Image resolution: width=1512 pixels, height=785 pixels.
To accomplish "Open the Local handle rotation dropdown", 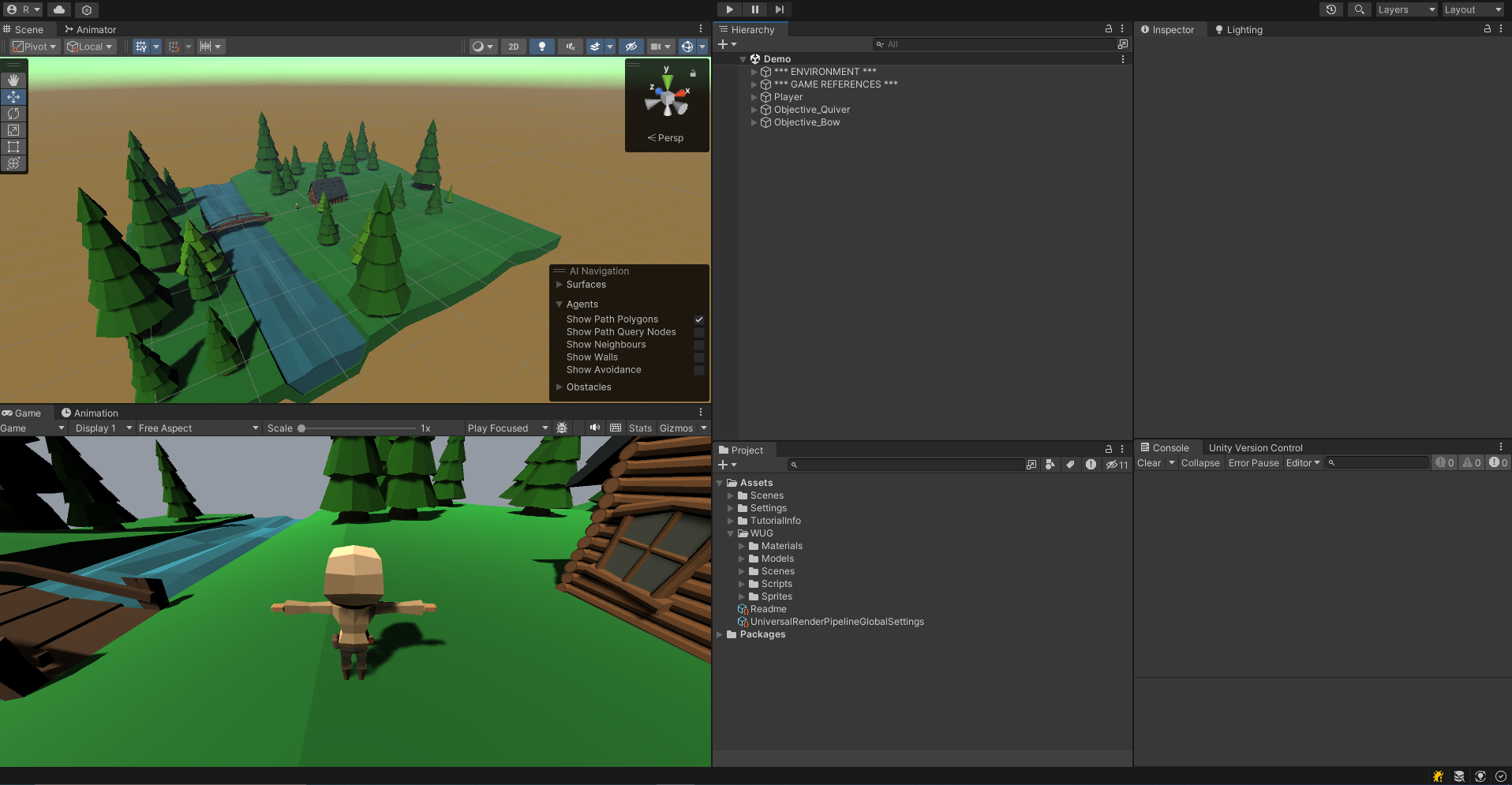I will 90,47.
